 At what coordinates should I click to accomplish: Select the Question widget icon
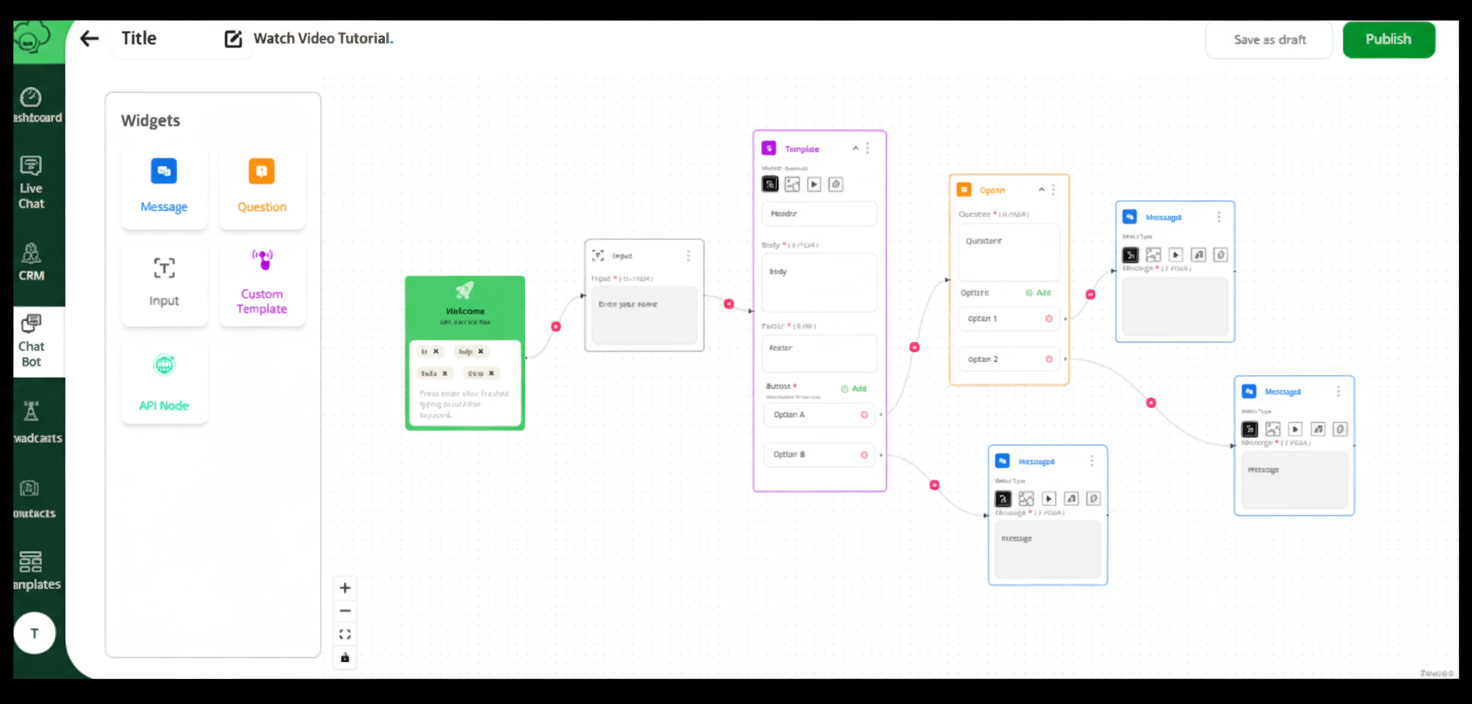(x=261, y=172)
